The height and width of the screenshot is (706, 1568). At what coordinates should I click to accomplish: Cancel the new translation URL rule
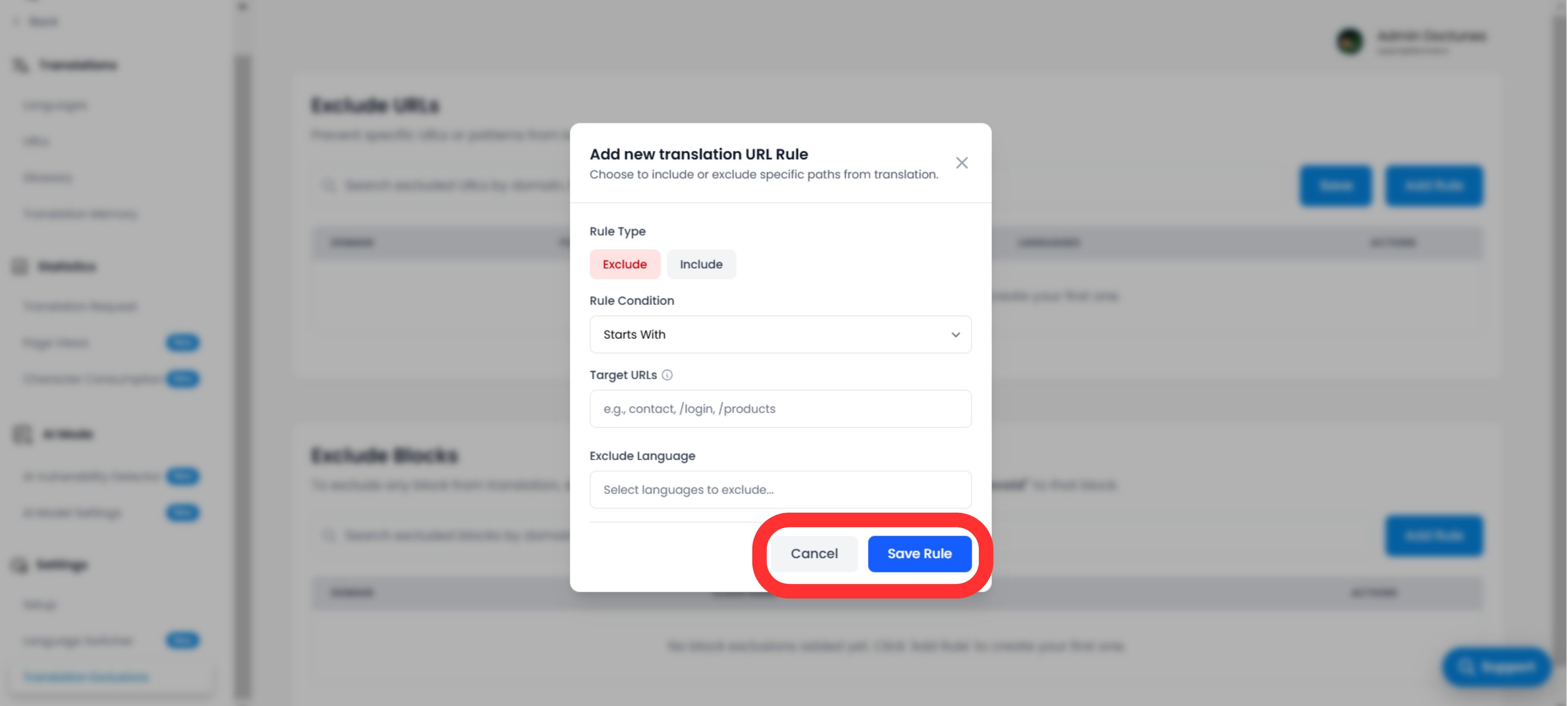pyautogui.click(x=814, y=553)
